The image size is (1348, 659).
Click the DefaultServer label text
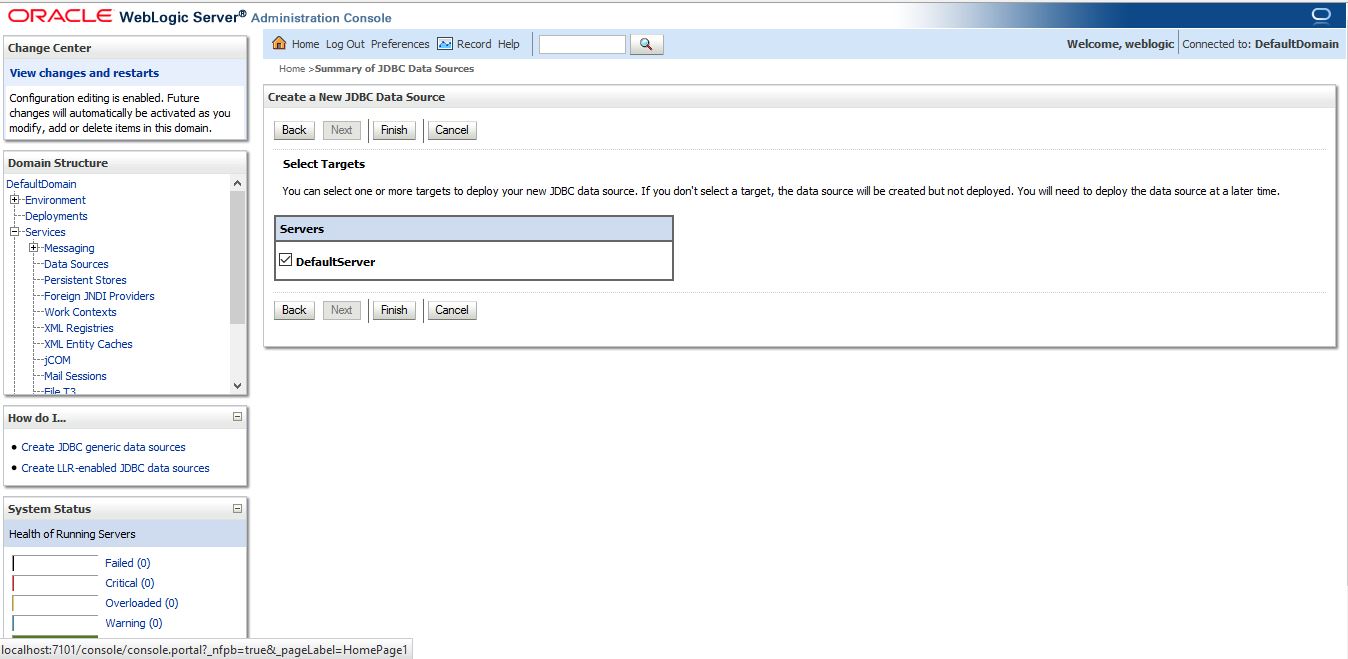coord(335,262)
